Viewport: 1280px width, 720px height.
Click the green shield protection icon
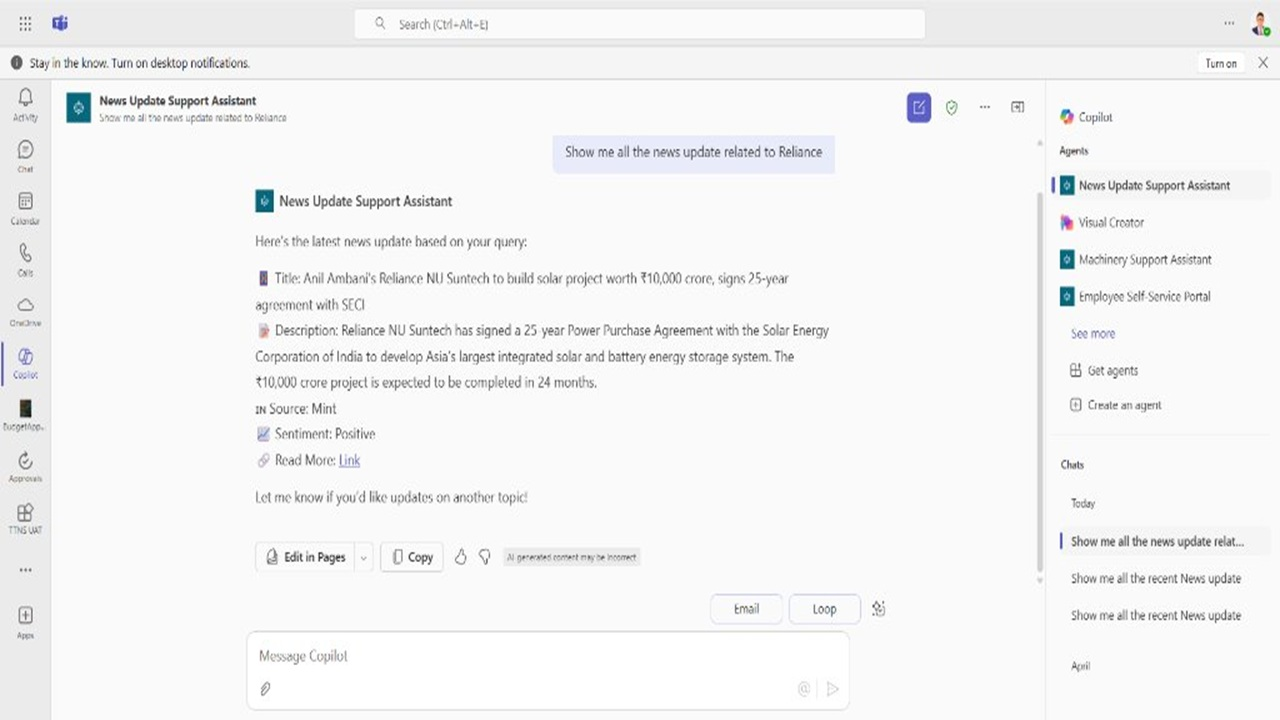[952, 107]
